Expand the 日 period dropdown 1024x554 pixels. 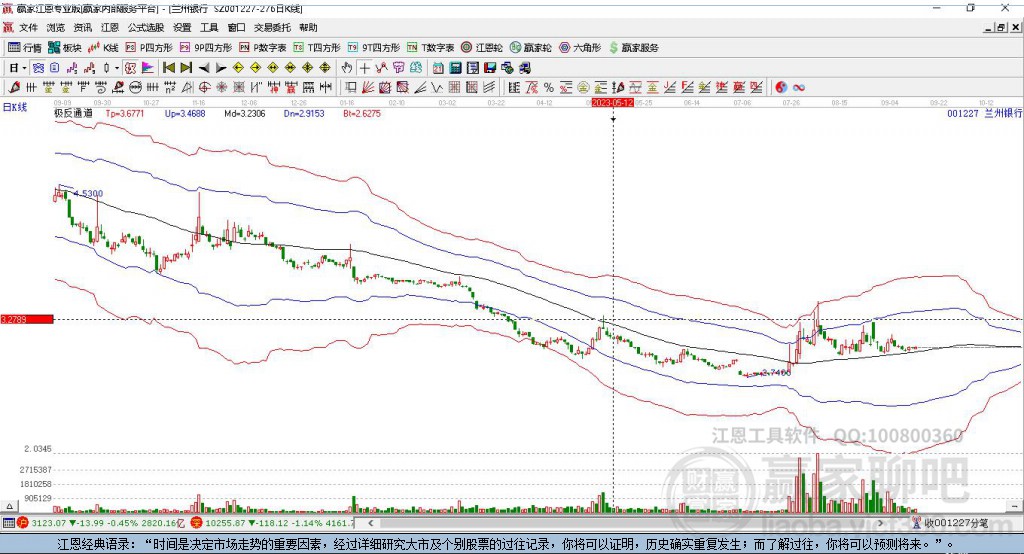tap(18, 68)
